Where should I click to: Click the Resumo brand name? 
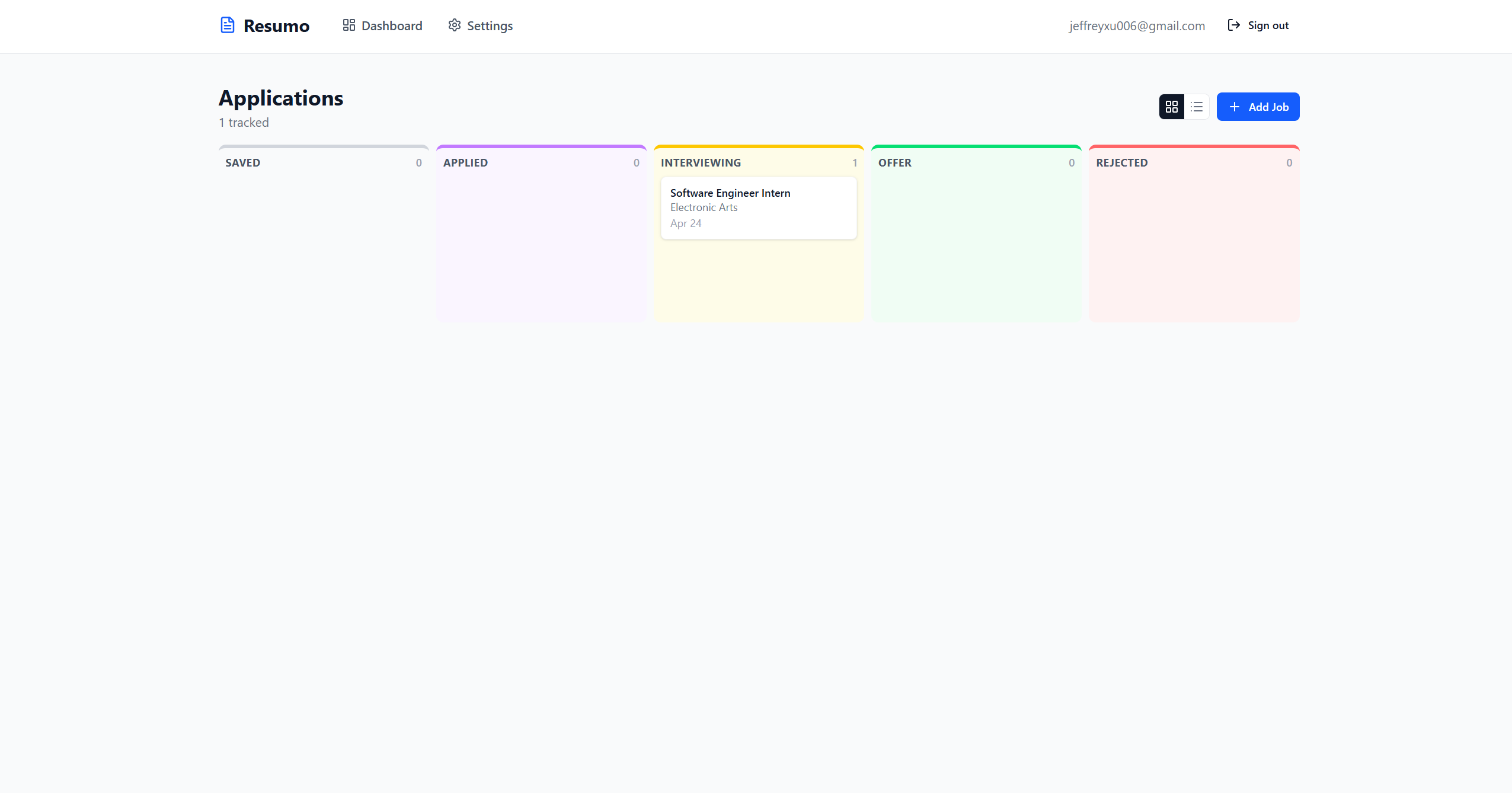click(276, 26)
